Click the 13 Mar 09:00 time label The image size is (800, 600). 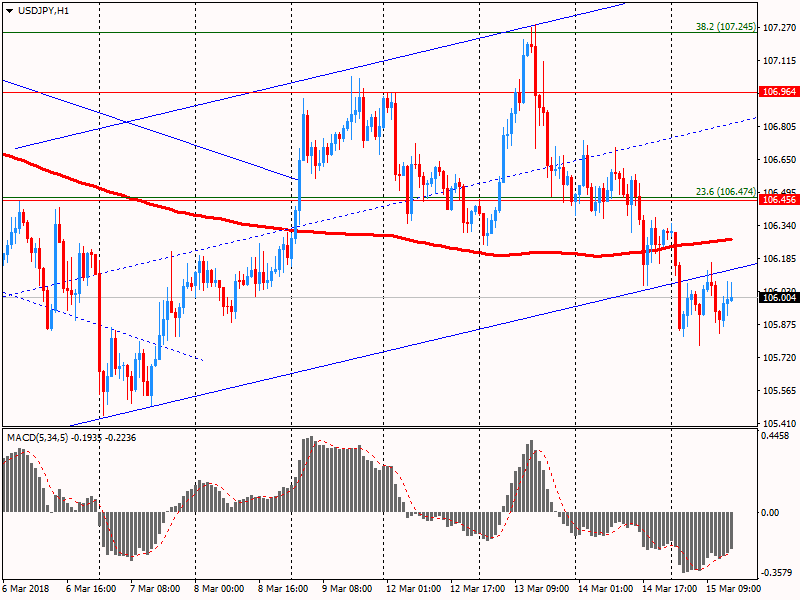(541, 588)
